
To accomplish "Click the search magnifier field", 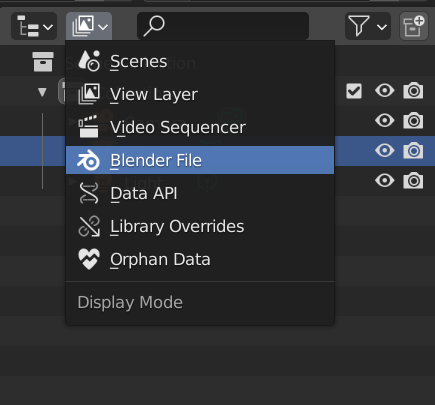I will click(223, 26).
